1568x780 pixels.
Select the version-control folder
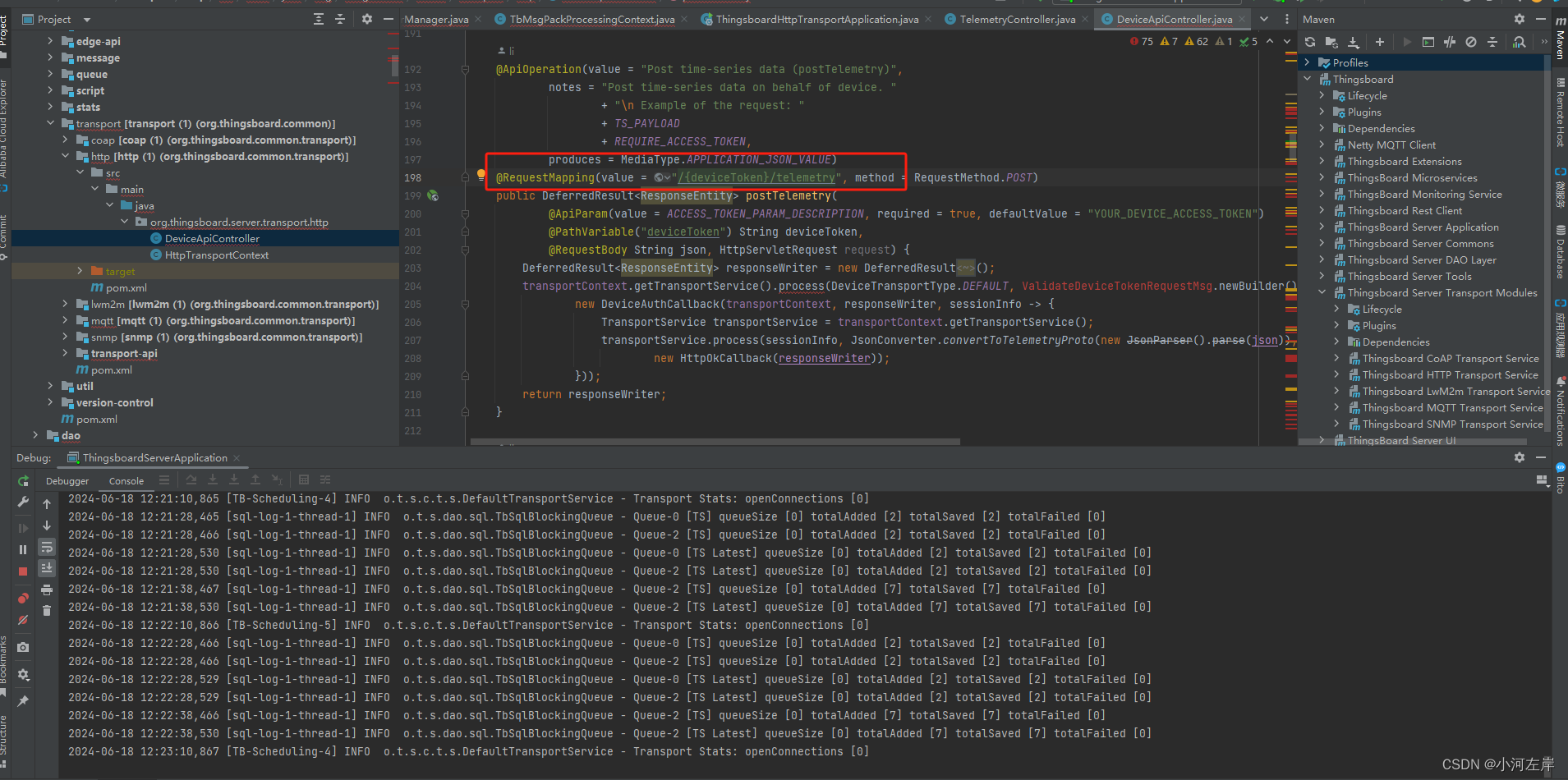(114, 402)
